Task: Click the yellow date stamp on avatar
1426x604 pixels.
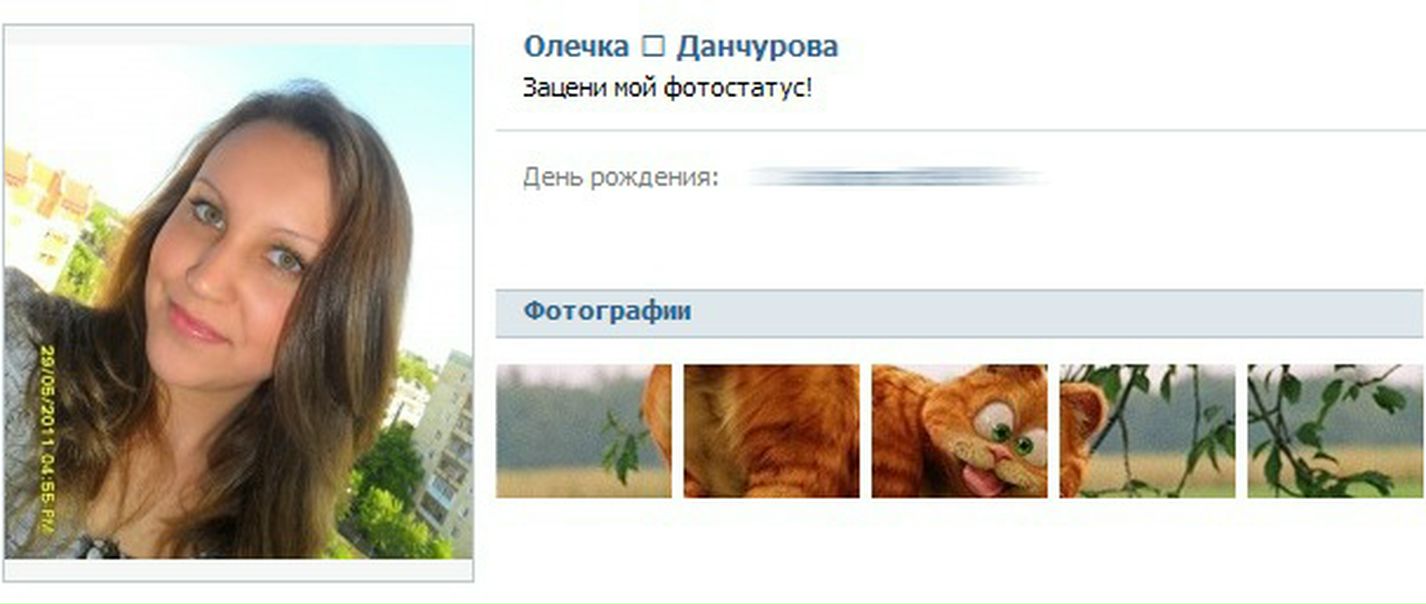Action: tap(47, 437)
